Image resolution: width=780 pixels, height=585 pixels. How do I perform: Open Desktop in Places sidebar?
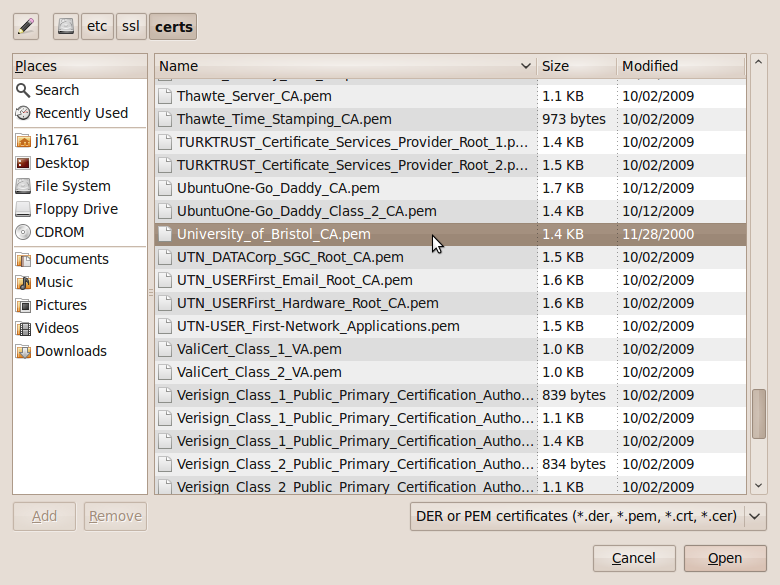[80, 163]
